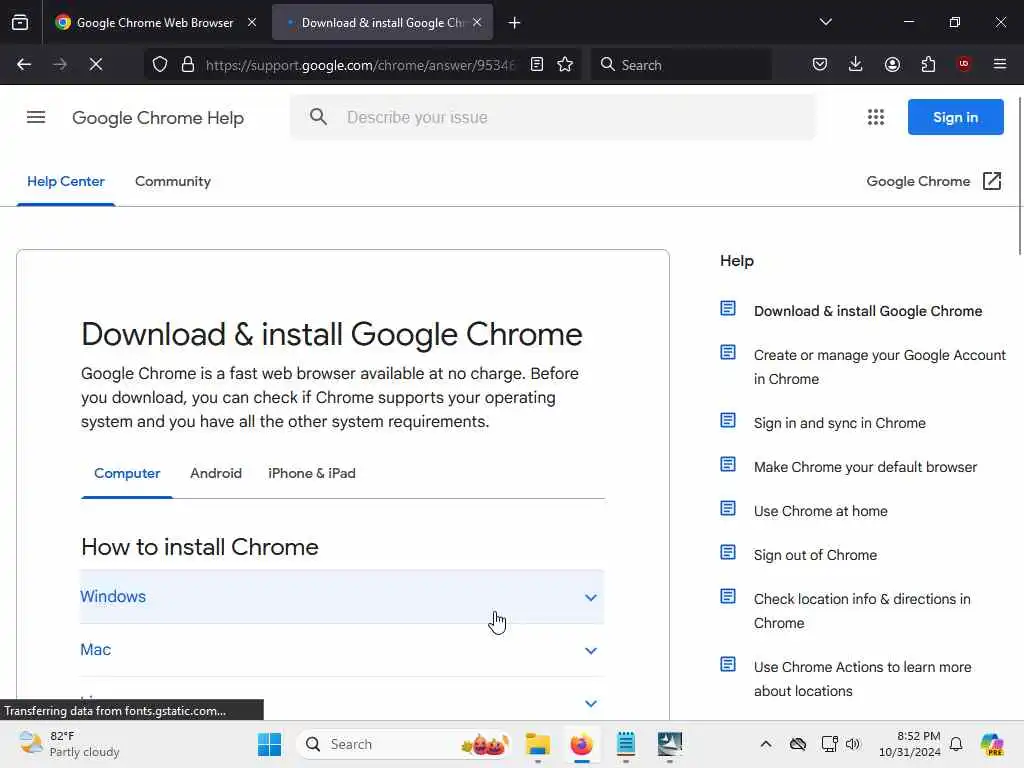The width and height of the screenshot is (1024, 768).
Task: Click the page vertical scrollbar
Action: 1019,176
